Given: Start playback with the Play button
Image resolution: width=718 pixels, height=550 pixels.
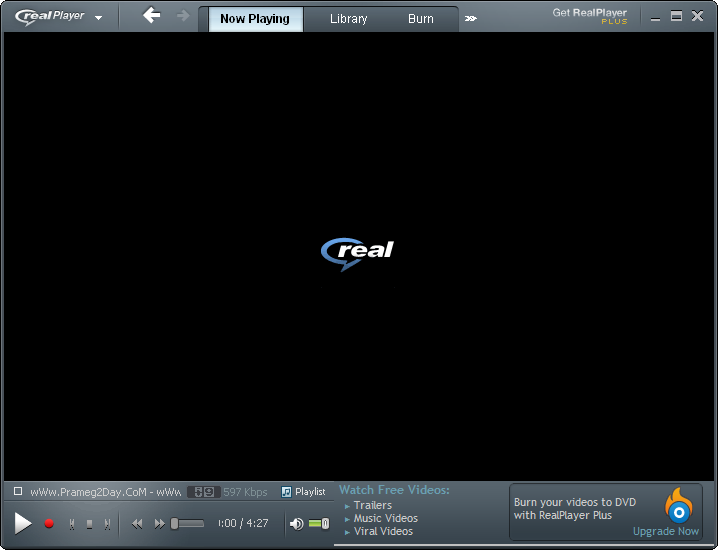Looking at the screenshot, I should point(22,523).
